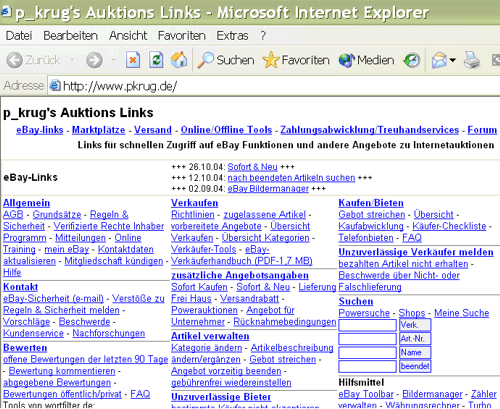Open the Forum link
The height and width of the screenshot is (409, 500).
tap(482, 130)
